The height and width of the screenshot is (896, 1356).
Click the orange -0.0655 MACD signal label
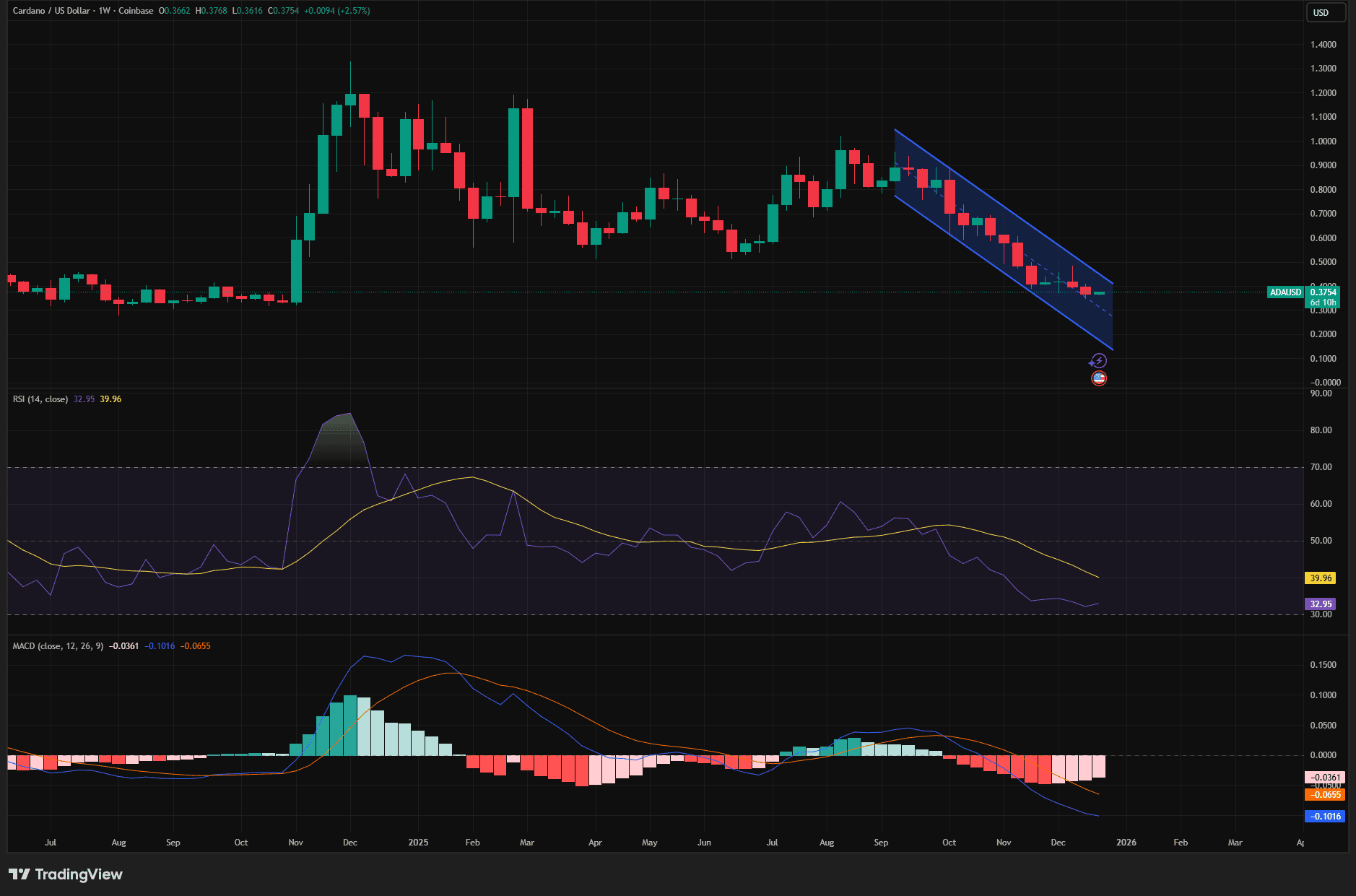(x=1325, y=795)
